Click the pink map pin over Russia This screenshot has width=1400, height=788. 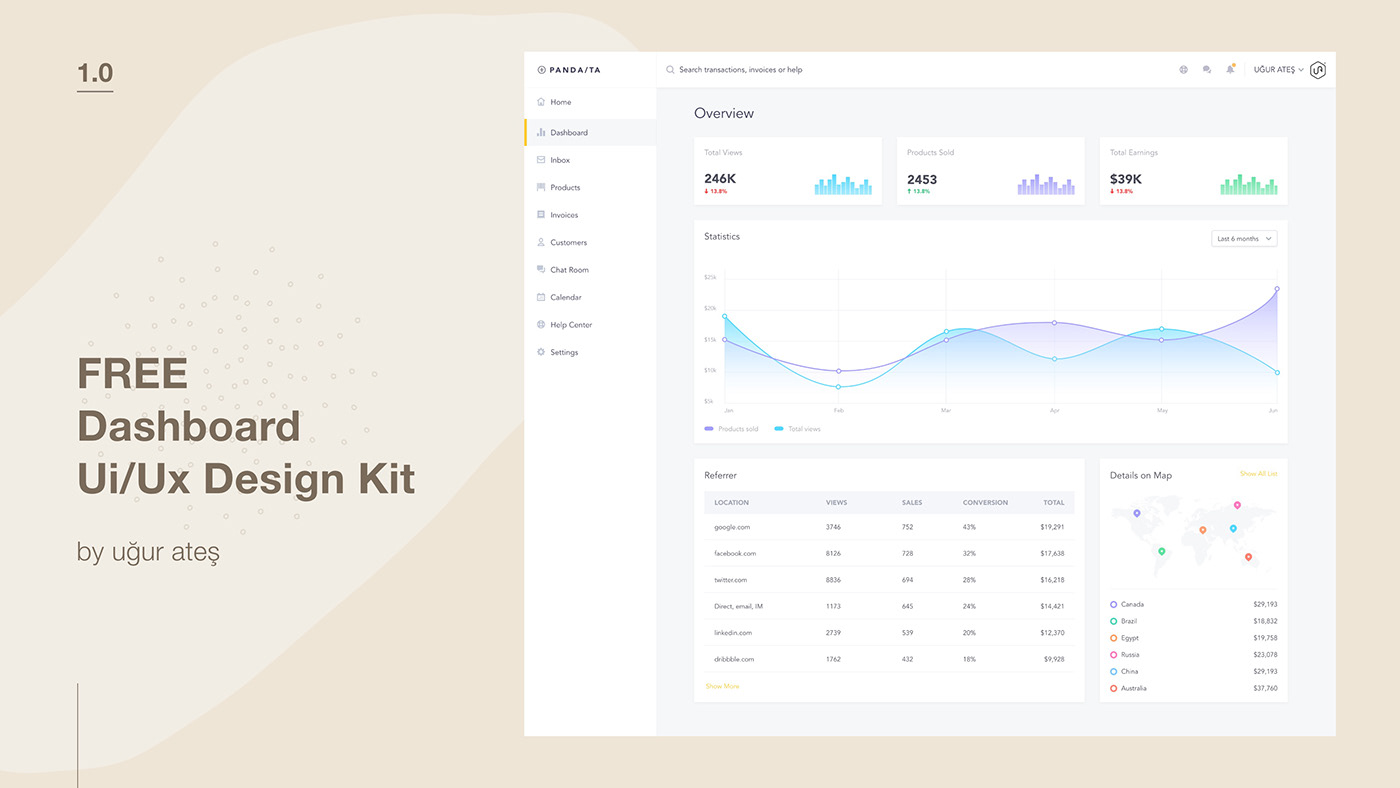tap(1237, 505)
